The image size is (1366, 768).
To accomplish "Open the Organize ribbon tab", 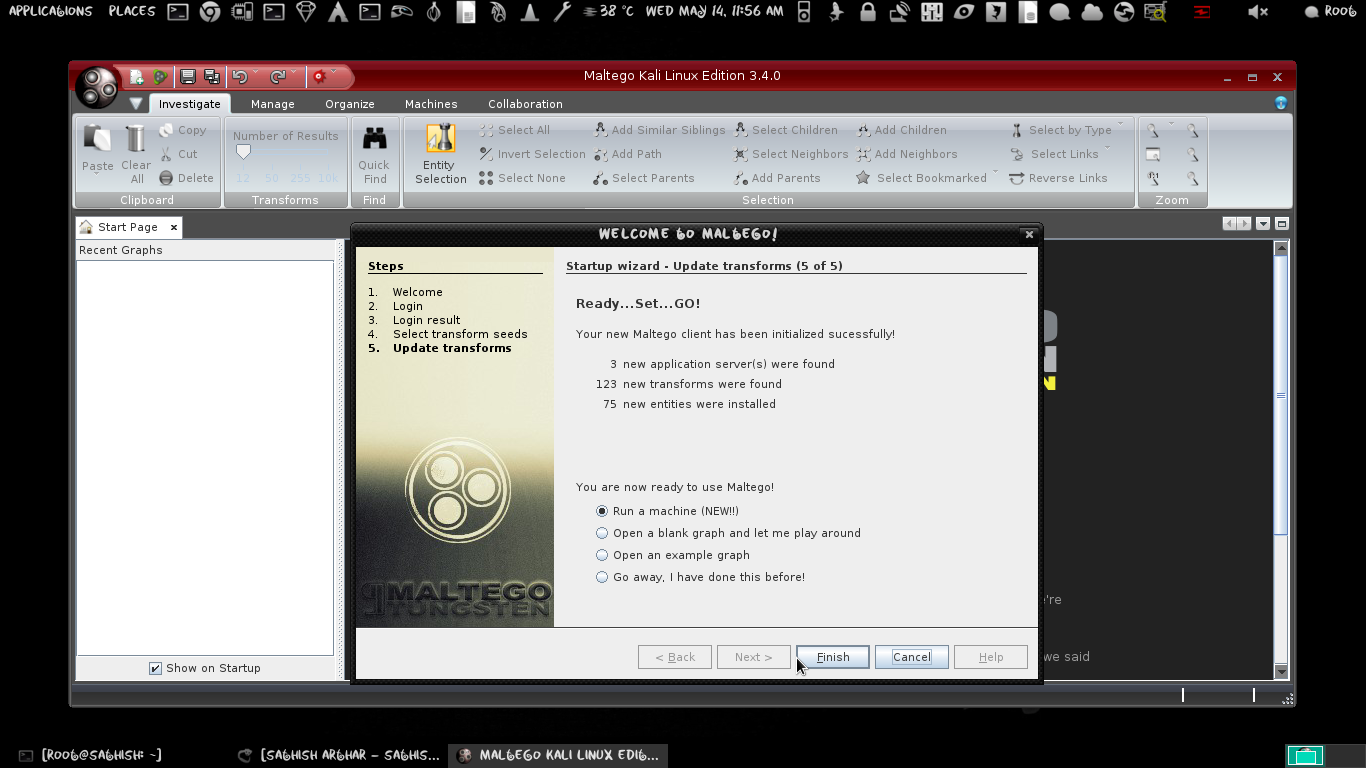I will coord(350,104).
